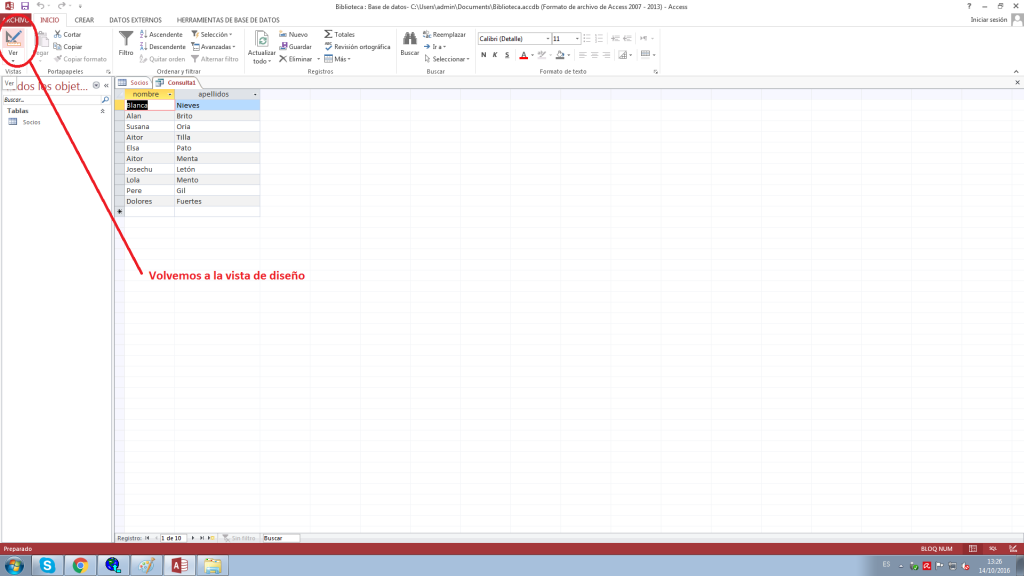This screenshot has width=1024, height=576.
Task: Toggle italic text formatting
Action: pos(494,55)
